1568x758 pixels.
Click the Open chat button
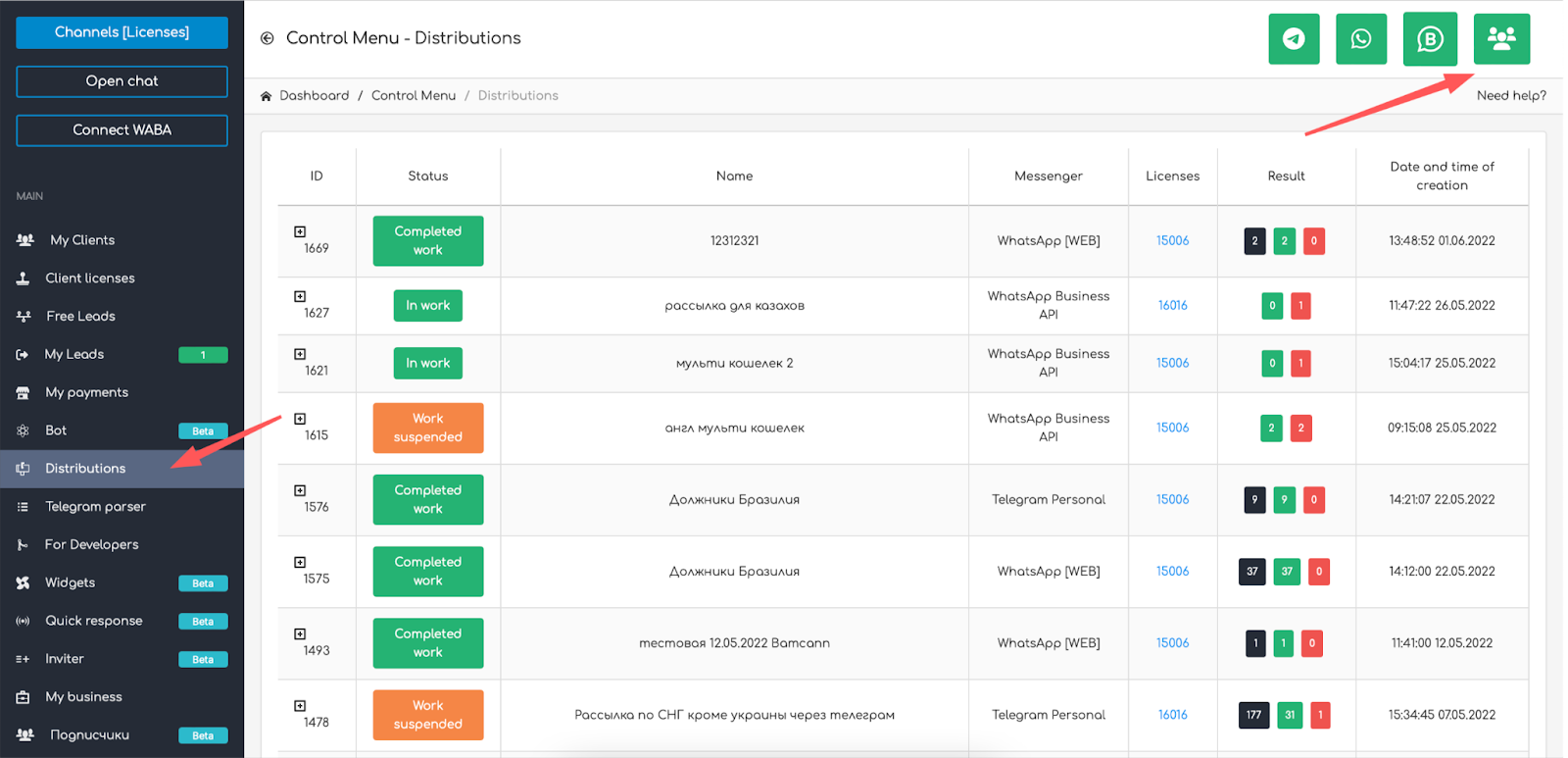pos(122,81)
